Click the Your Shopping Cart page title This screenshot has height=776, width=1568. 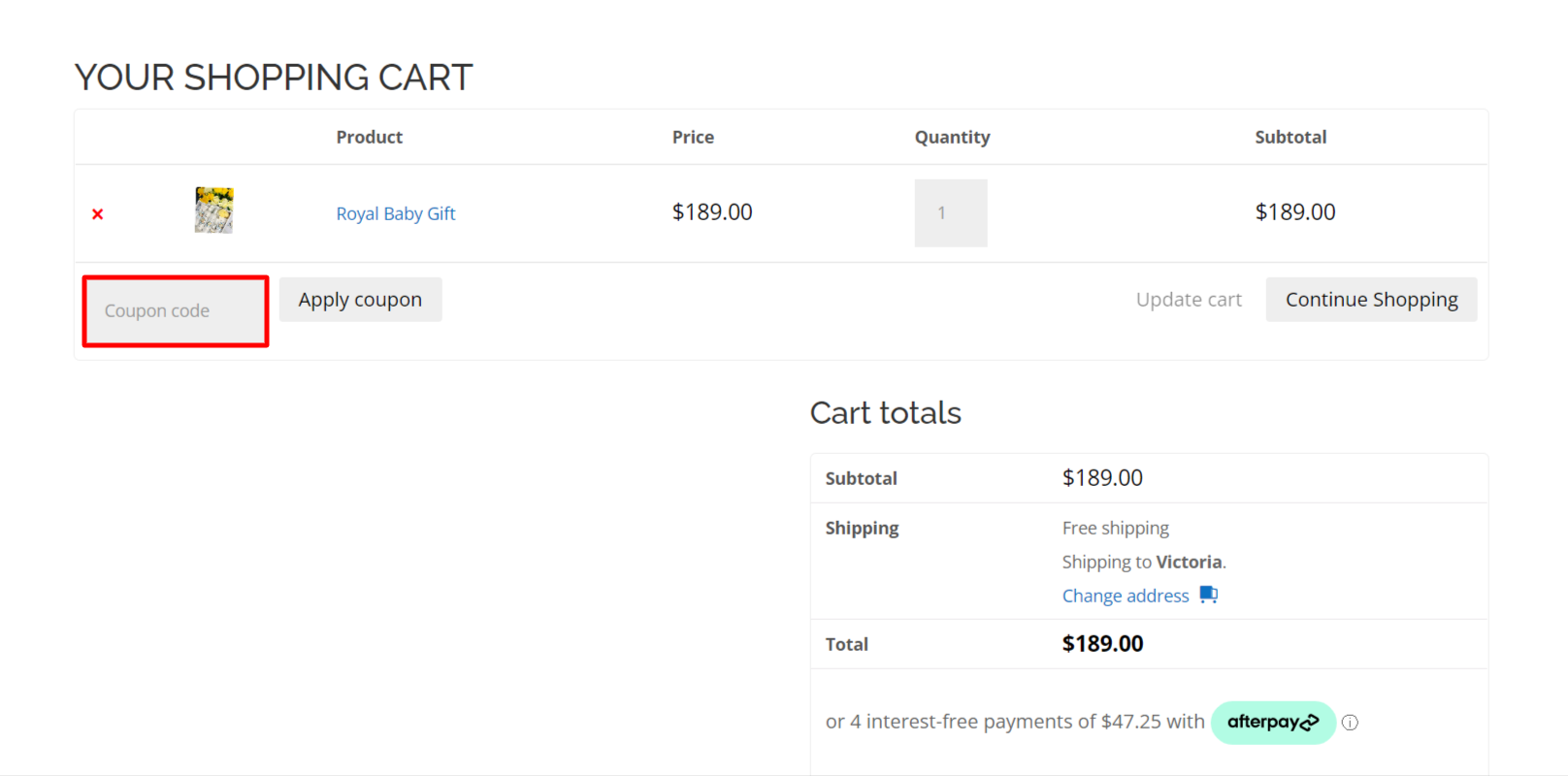[x=274, y=78]
